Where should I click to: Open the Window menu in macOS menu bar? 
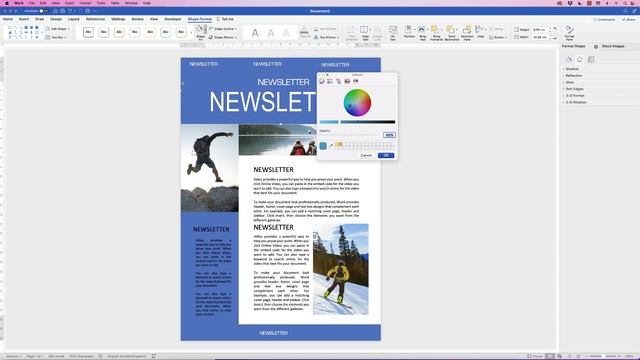131,3
